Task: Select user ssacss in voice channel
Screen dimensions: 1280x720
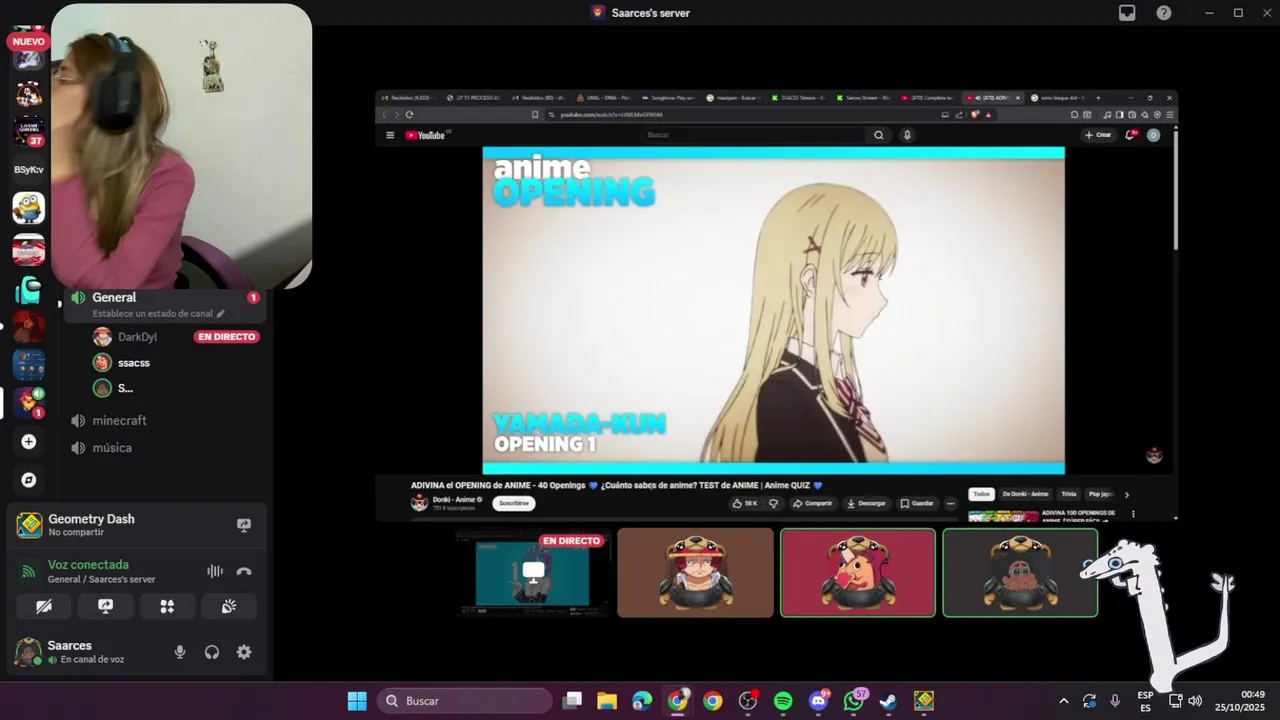Action: [x=133, y=363]
